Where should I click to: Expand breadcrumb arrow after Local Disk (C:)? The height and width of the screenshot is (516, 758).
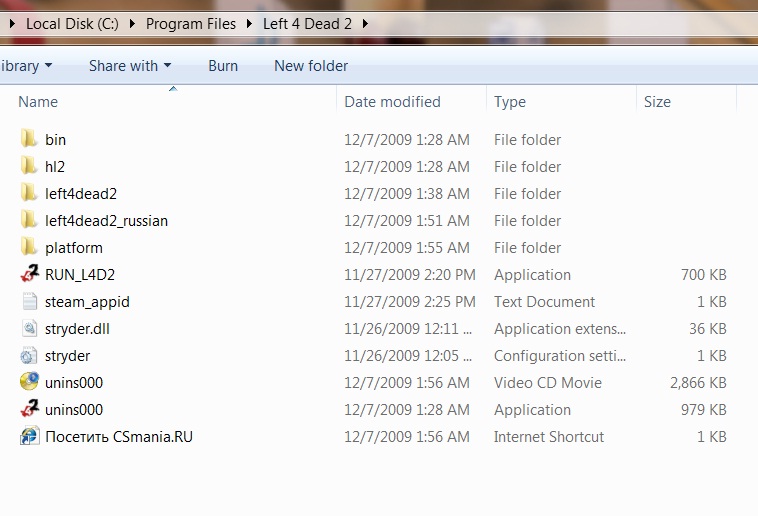pyautogui.click(x=132, y=23)
